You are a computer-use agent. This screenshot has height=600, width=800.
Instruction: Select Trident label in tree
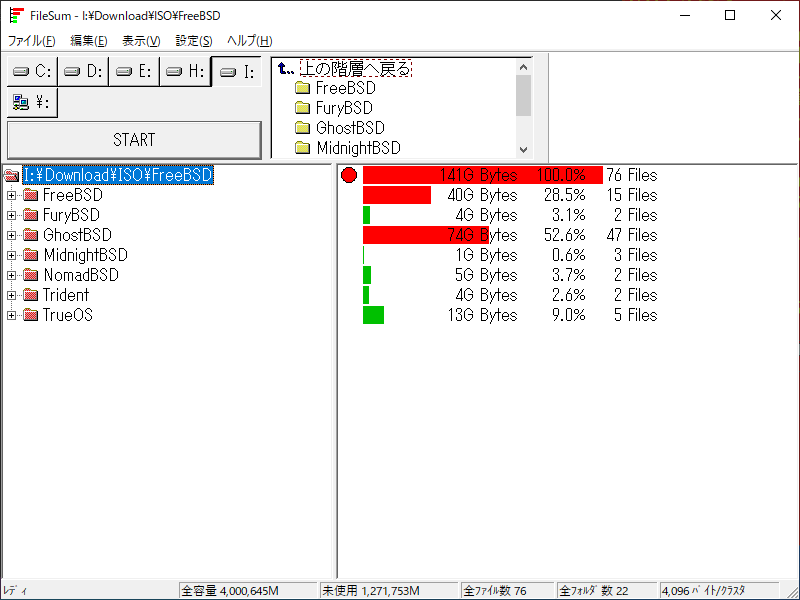[x=66, y=295]
